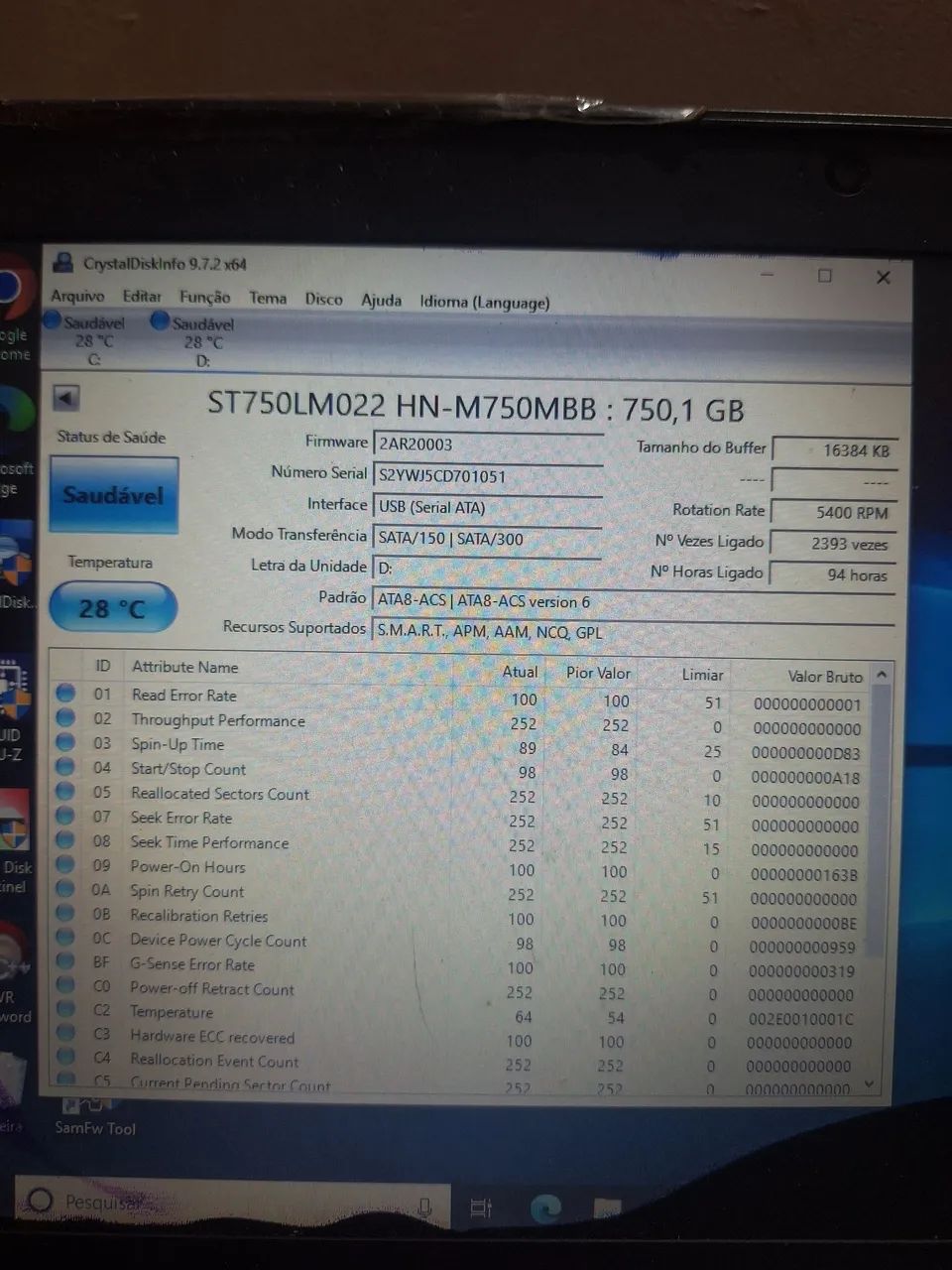Click the Hardware ECC recovered status dot
This screenshot has width=952, height=1270.
coord(65,1033)
